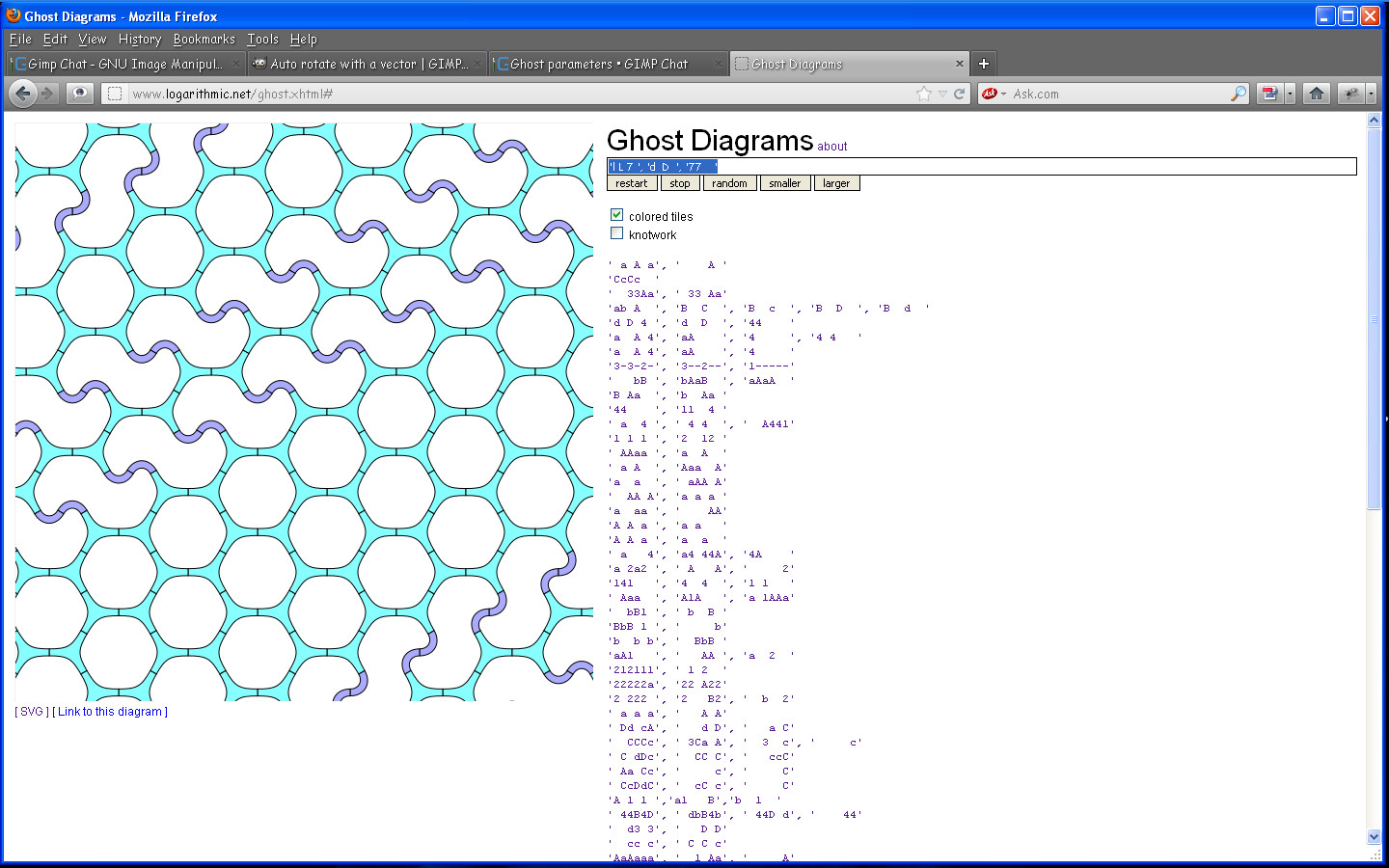
Task: Switch to Ghost parameters GIMP Chat tab
Action: point(608,64)
